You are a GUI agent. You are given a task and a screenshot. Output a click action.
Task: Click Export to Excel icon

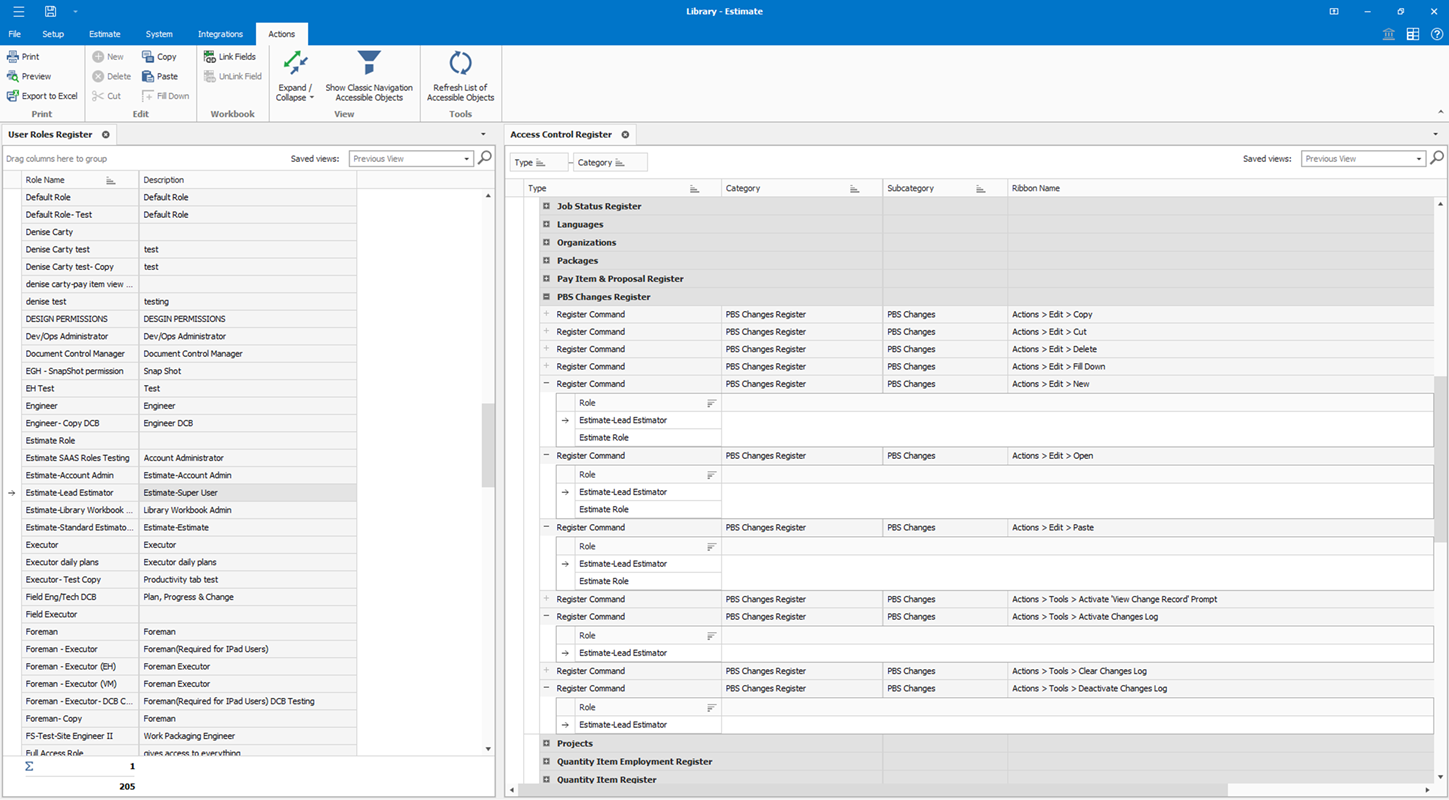(x=13, y=96)
